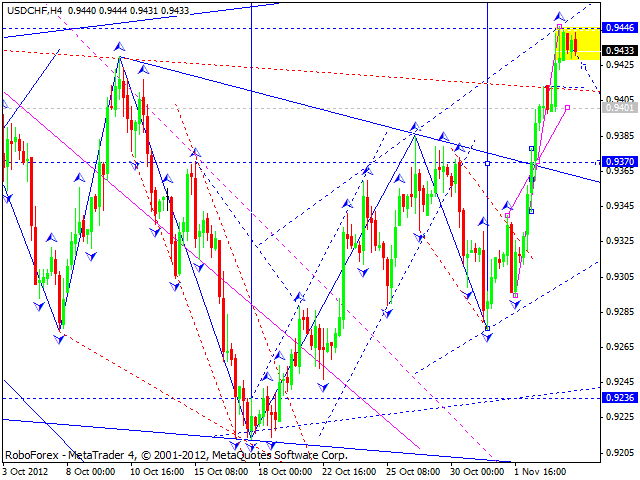Click the magenta square marker at the top of the latest rally
The width and height of the screenshot is (640, 480).
point(559,27)
